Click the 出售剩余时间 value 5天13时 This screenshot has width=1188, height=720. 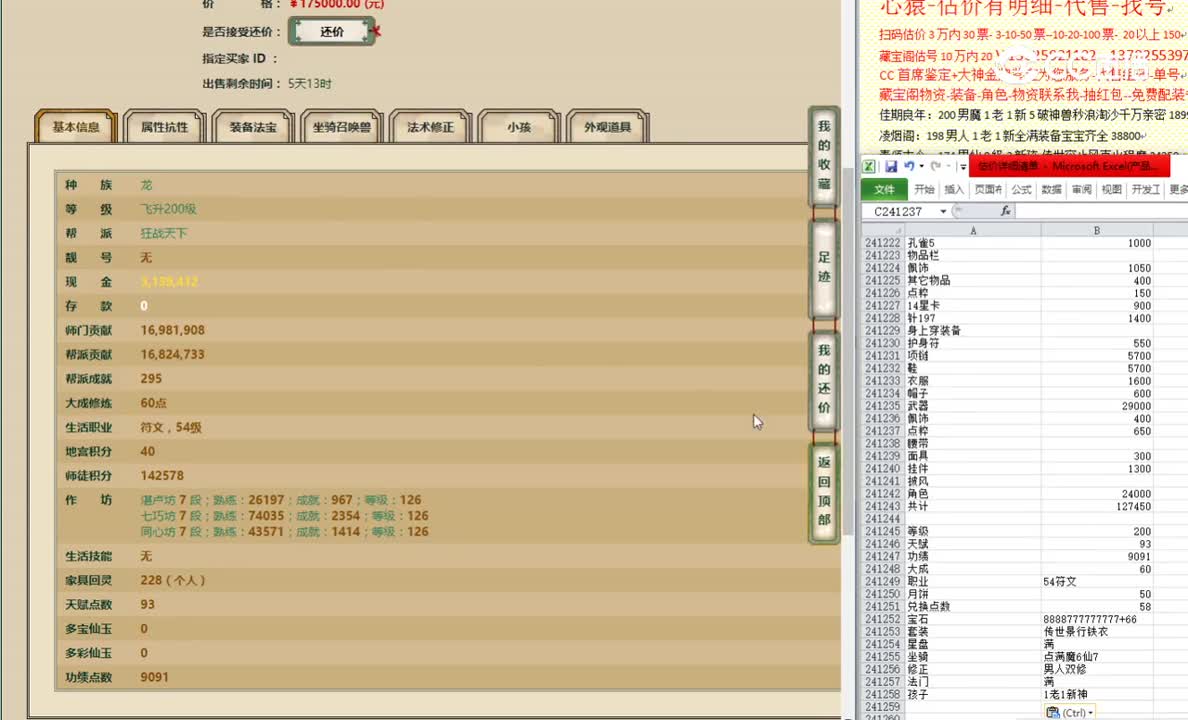(x=310, y=83)
